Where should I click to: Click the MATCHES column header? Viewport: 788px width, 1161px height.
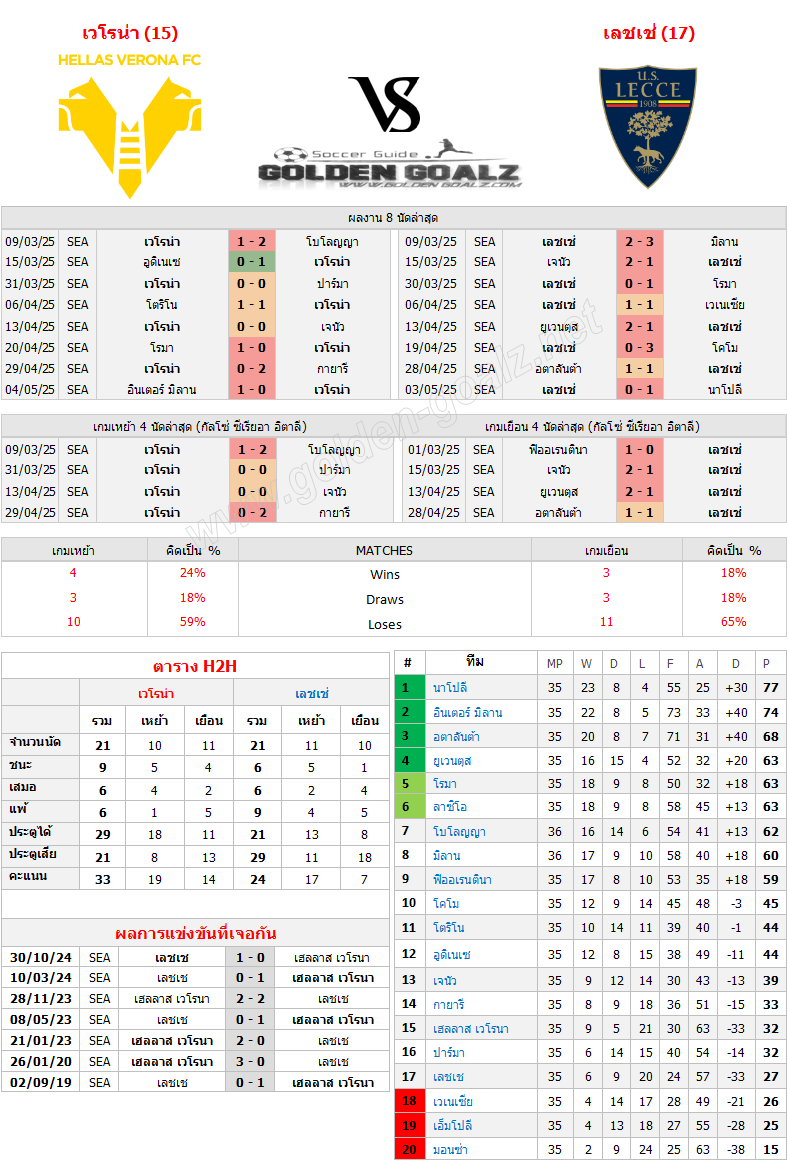click(384, 550)
